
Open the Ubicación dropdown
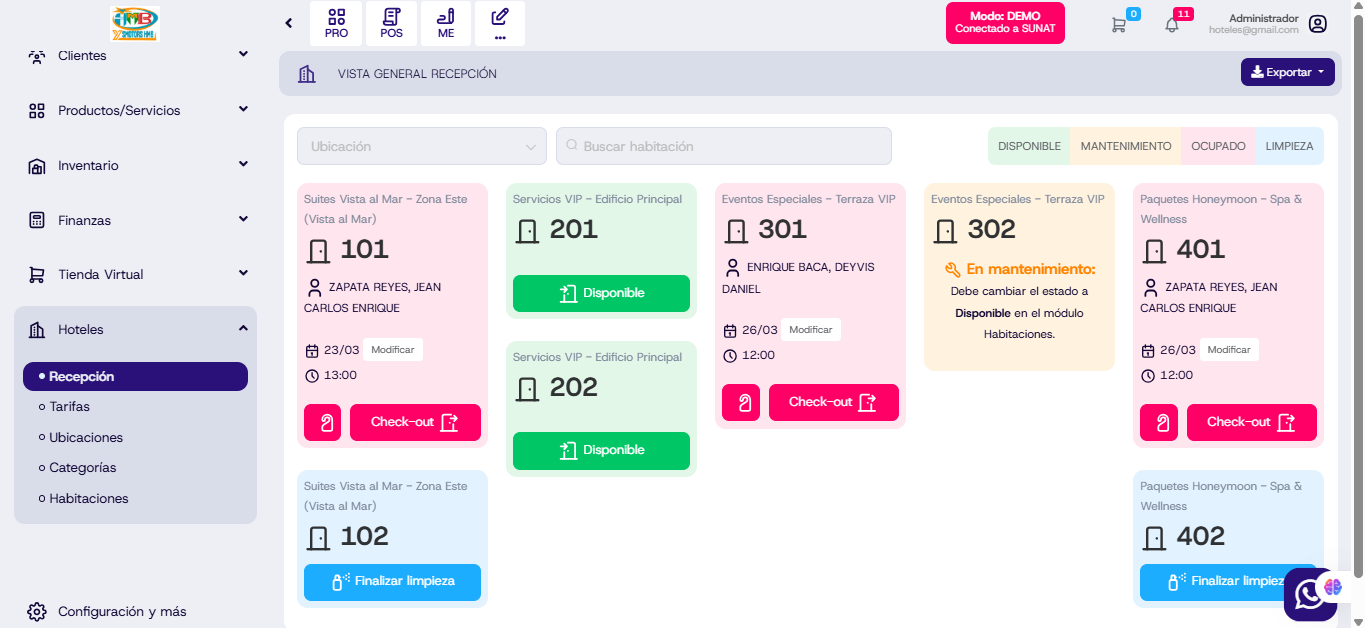click(x=421, y=146)
